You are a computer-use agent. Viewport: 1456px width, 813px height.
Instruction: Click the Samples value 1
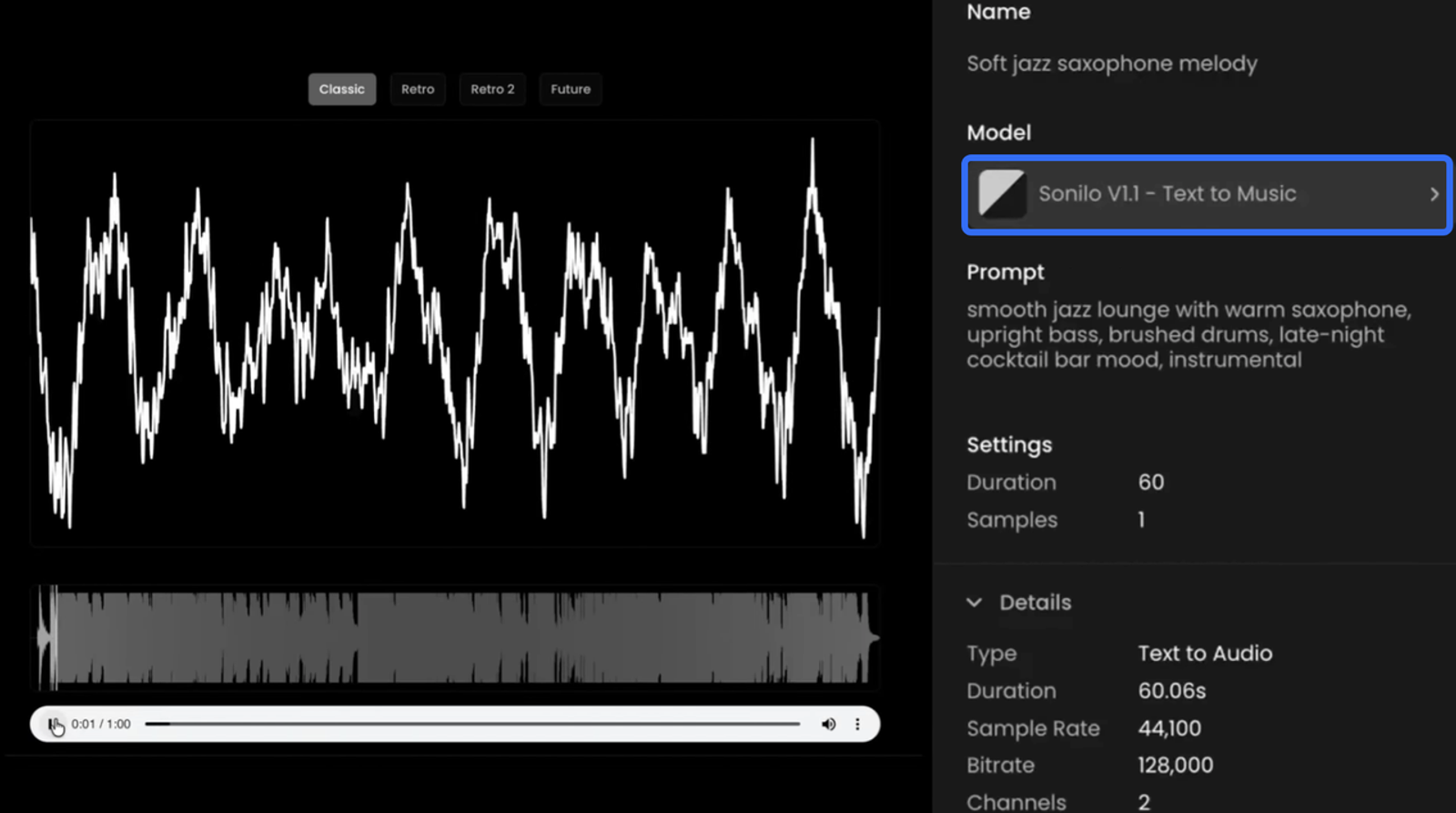pos(1141,520)
